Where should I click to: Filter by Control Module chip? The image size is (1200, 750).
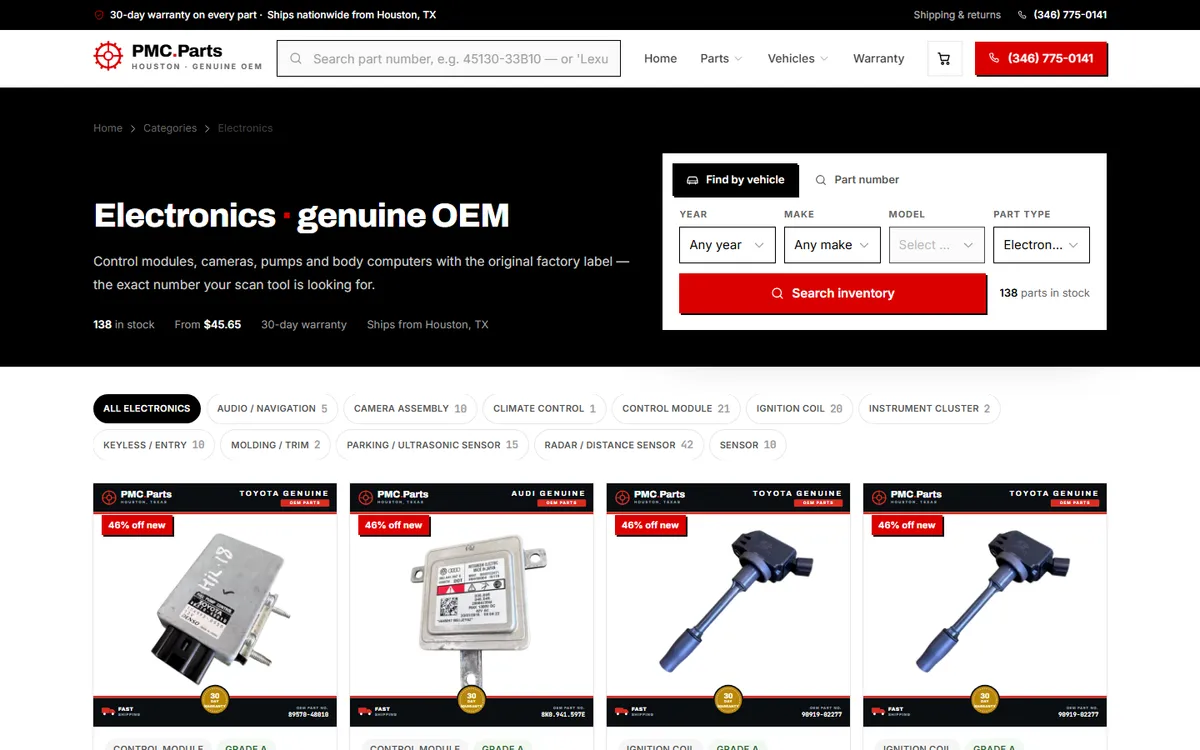[676, 408]
